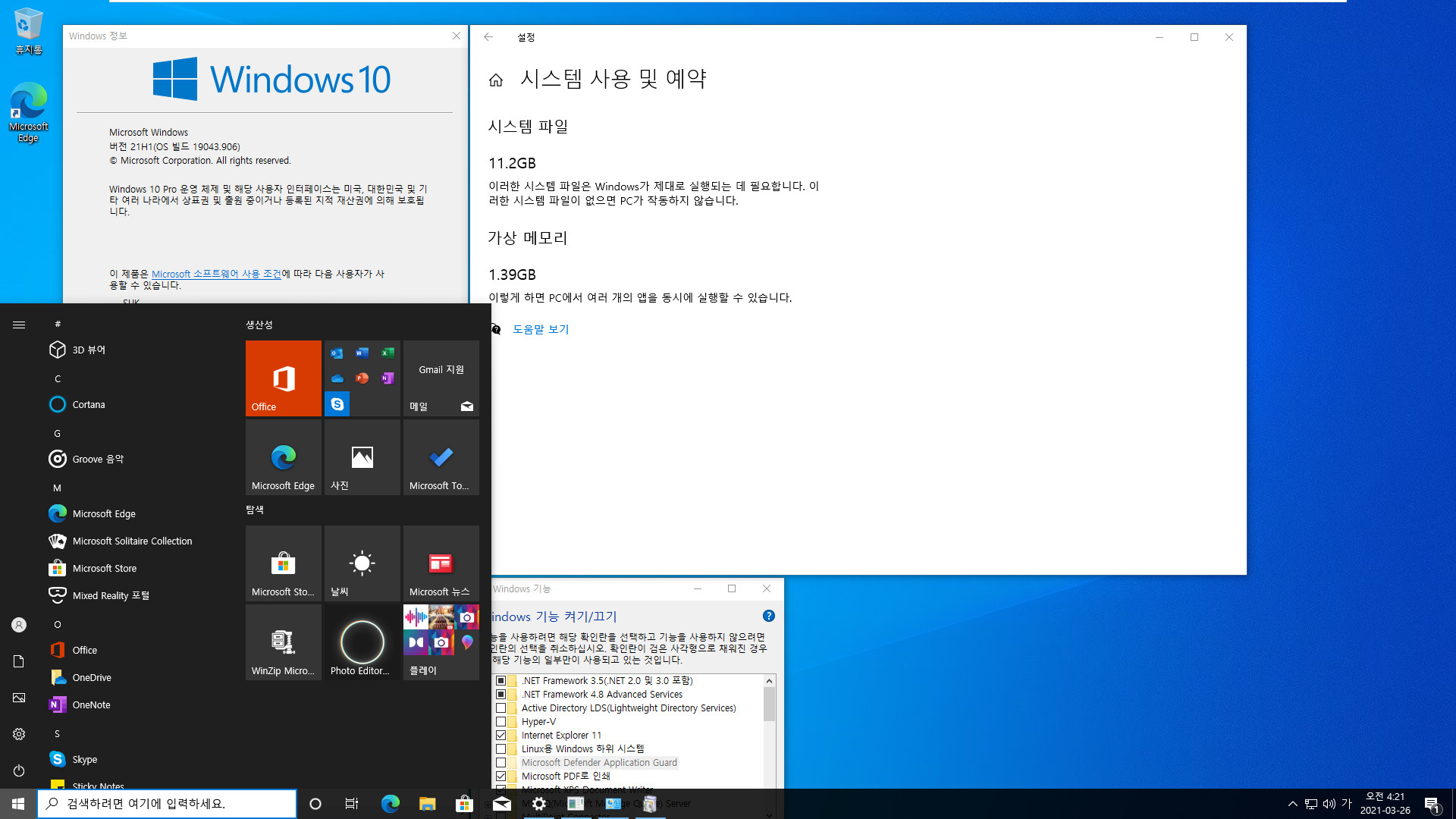Enable the Hyper-V checkbox
Screen dimensions: 1456x819
click(x=500, y=721)
